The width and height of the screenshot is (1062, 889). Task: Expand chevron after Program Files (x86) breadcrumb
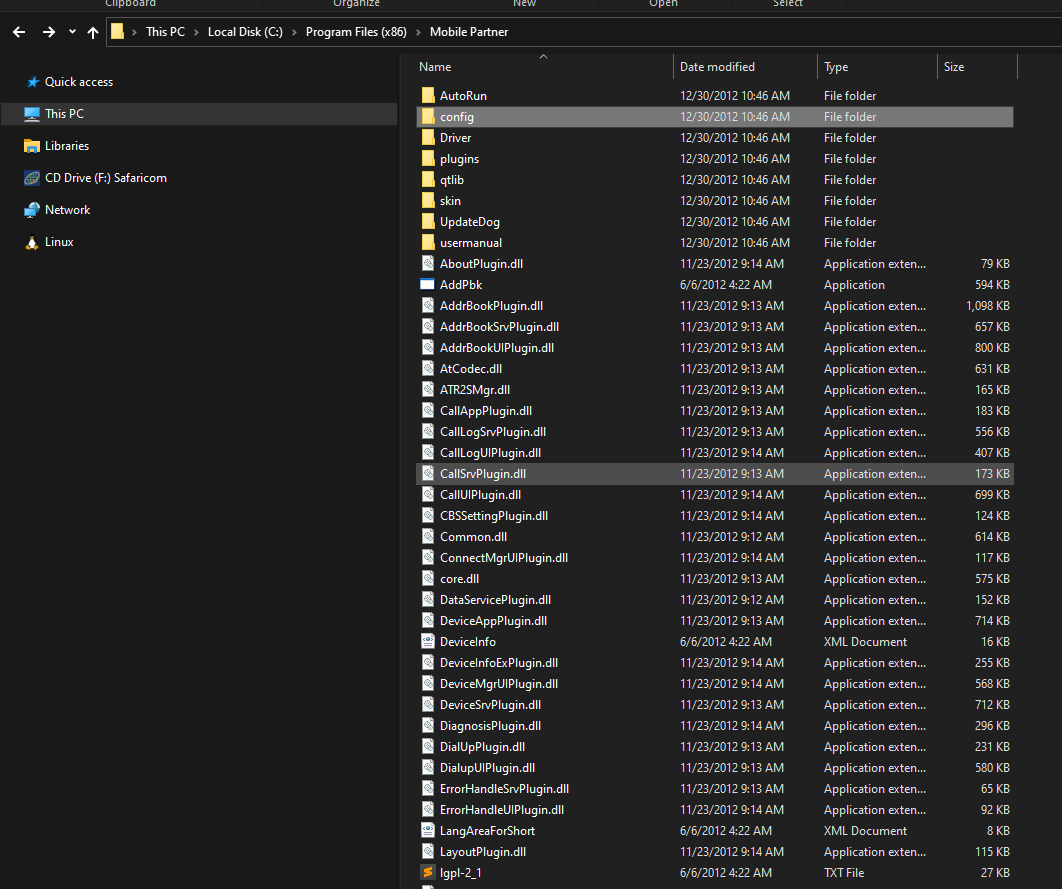(x=418, y=32)
